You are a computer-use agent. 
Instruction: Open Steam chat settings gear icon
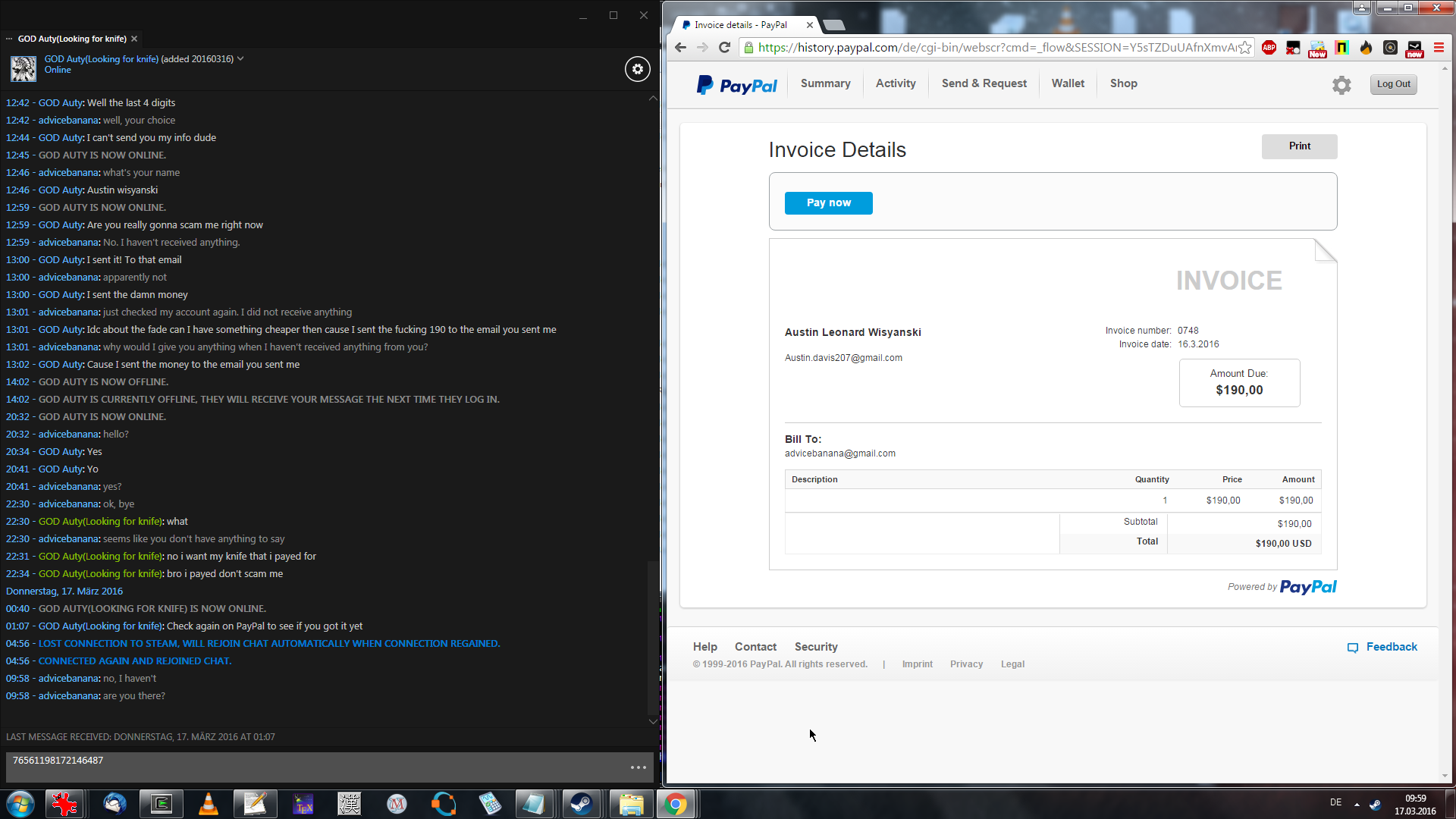point(637,69)
